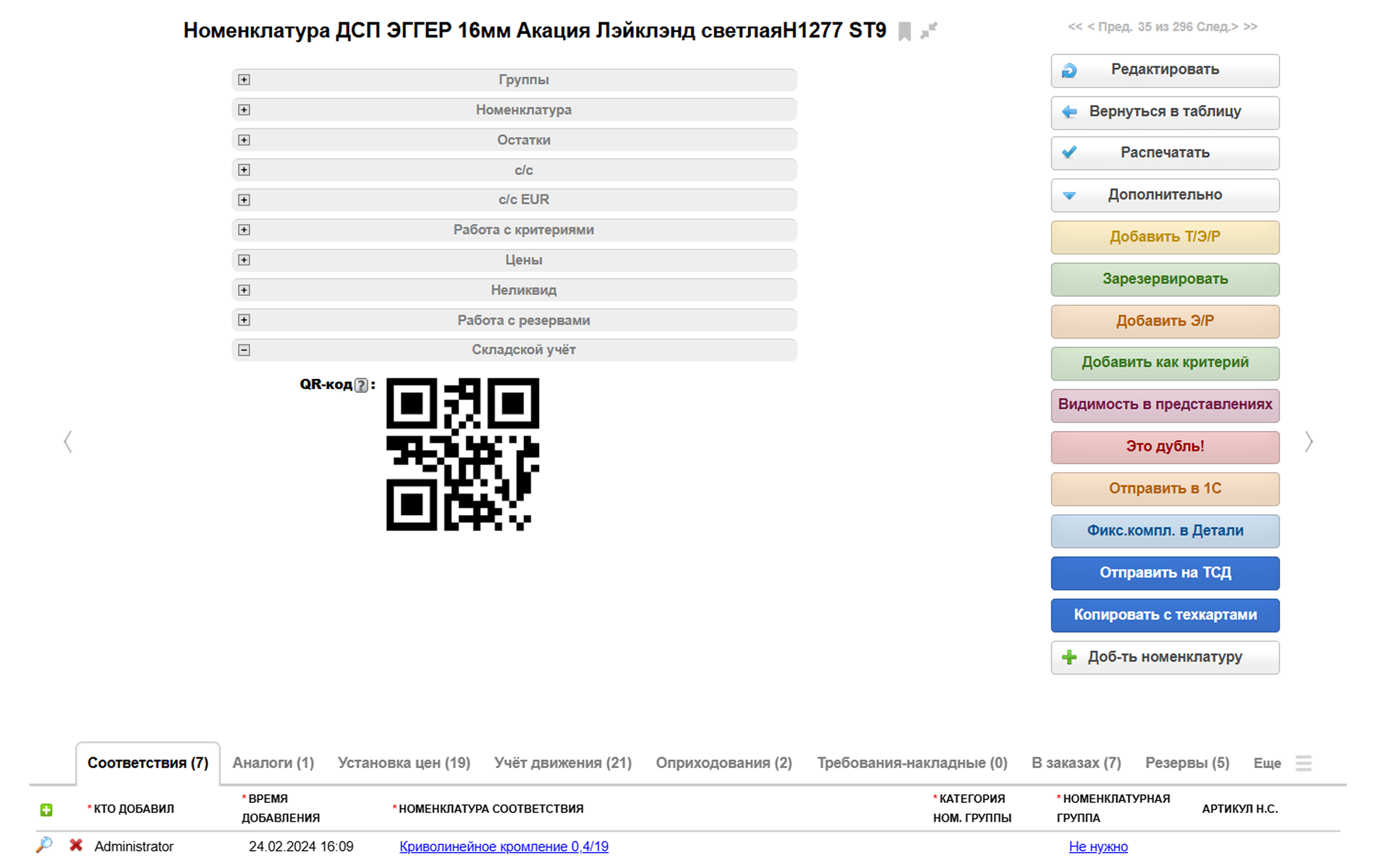The image size is (1389, 868).
Task: Delete Administrator row with red X icon
Action: (x=76, y=845)
